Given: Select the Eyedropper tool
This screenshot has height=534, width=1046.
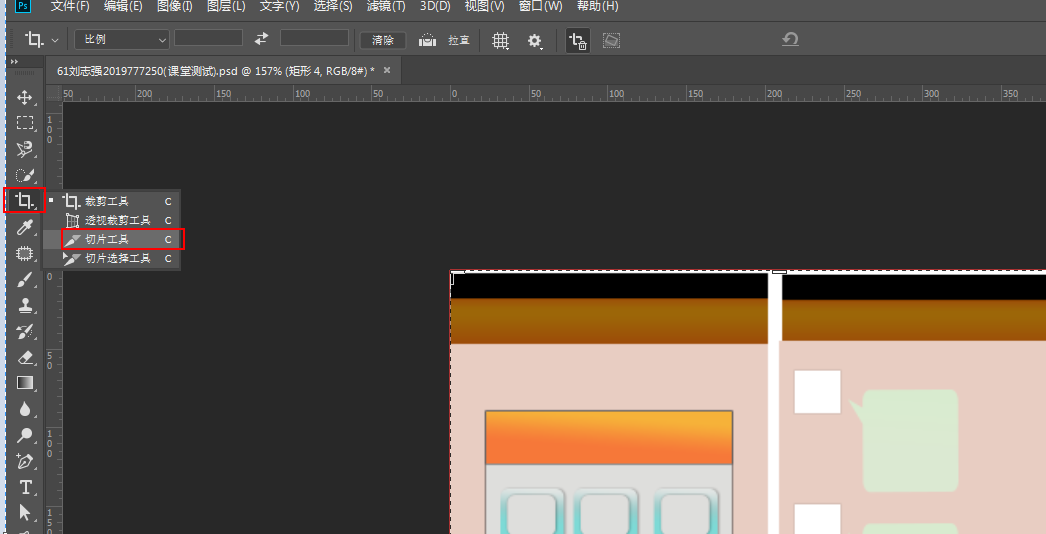Looking at the screenshot, I should [x=25, y=227].
